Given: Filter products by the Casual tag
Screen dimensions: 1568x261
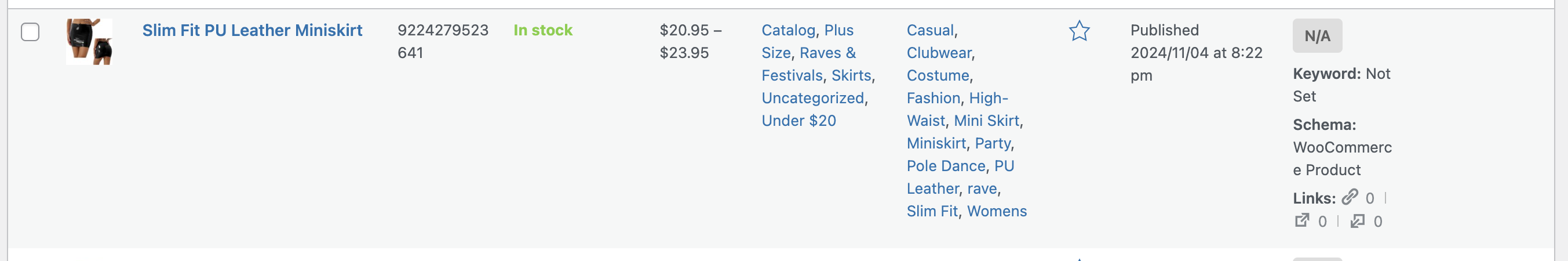Looking at the screenshot, I should 929,31.
